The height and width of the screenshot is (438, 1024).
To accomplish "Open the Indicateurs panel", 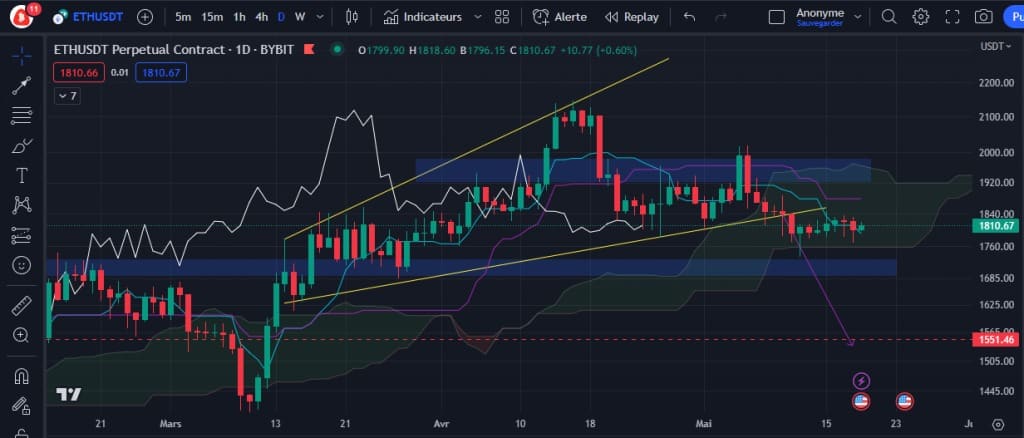I will [x=423, y=17].
